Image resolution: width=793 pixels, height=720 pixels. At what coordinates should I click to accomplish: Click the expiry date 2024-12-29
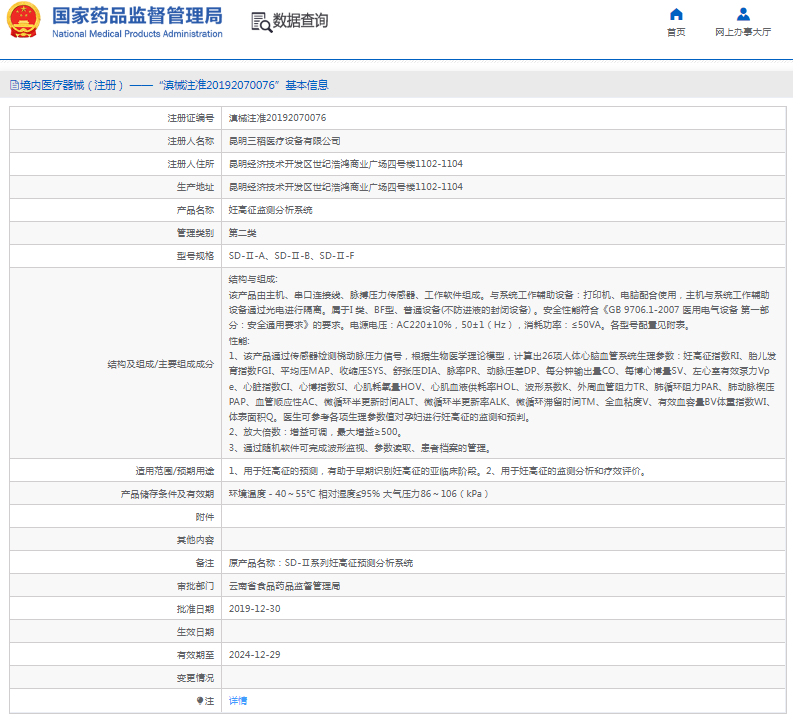point(254,655)
